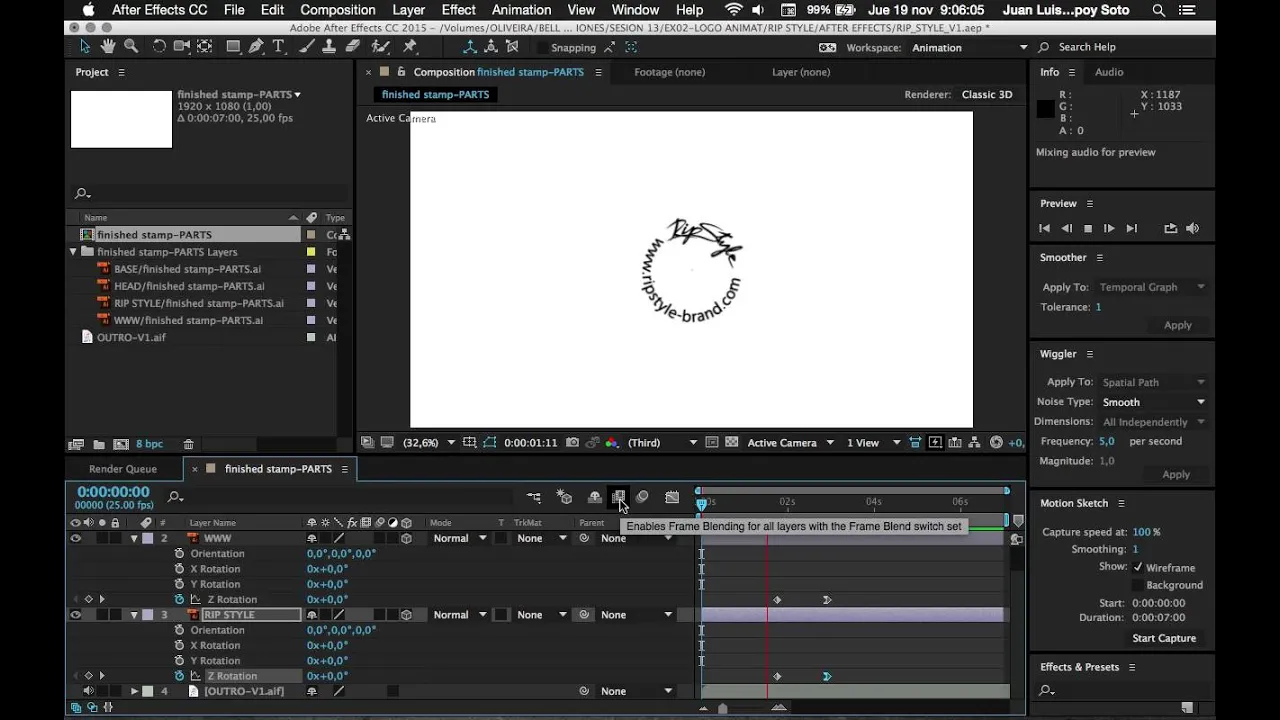
Task: Select the Clone Stamp tool
Action: click(x=330, y=47)
